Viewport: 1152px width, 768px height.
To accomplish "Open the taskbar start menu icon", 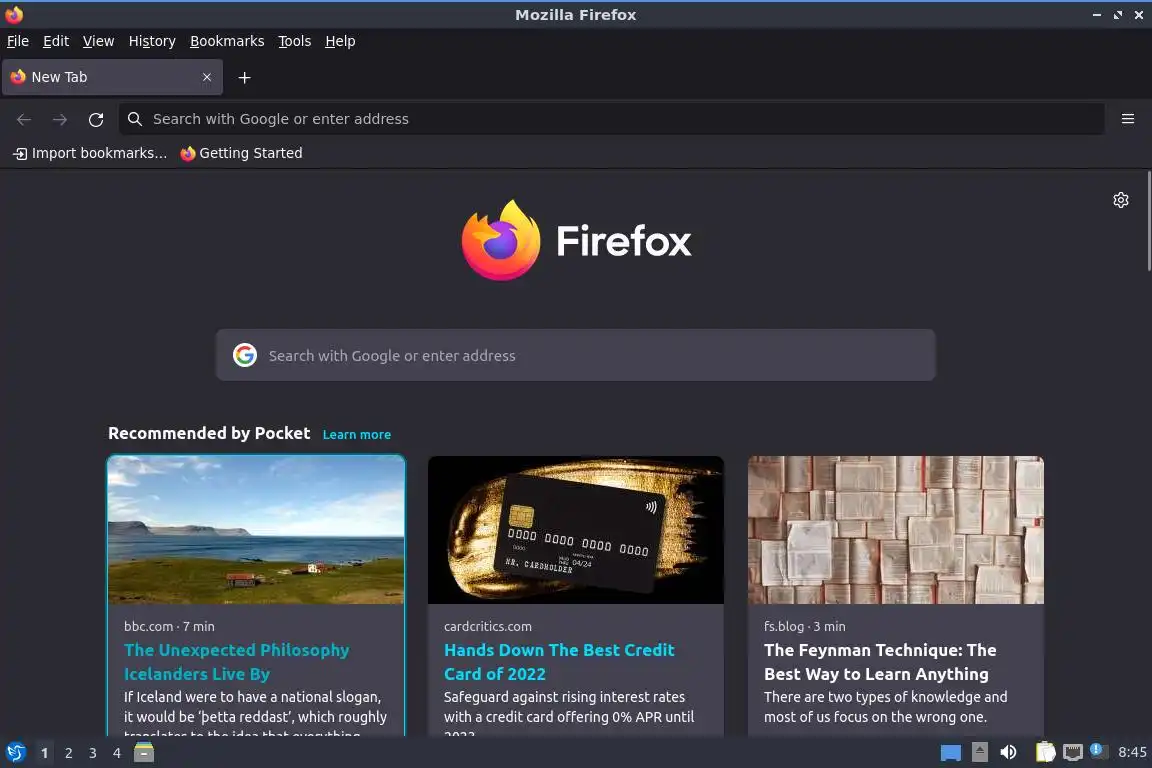I will click(x=15, y=753).
